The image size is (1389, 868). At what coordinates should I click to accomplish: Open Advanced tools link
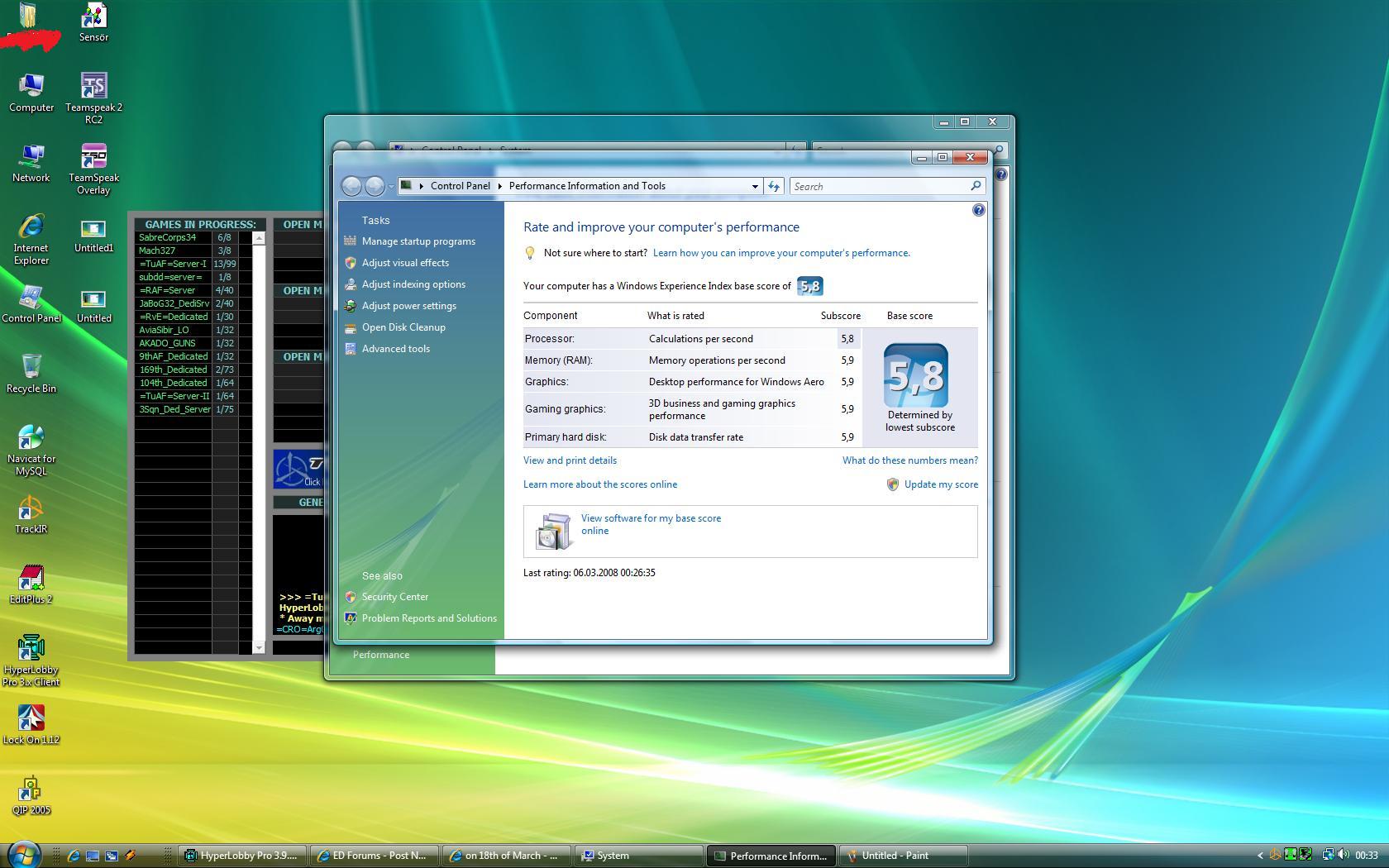coord(395,349)
